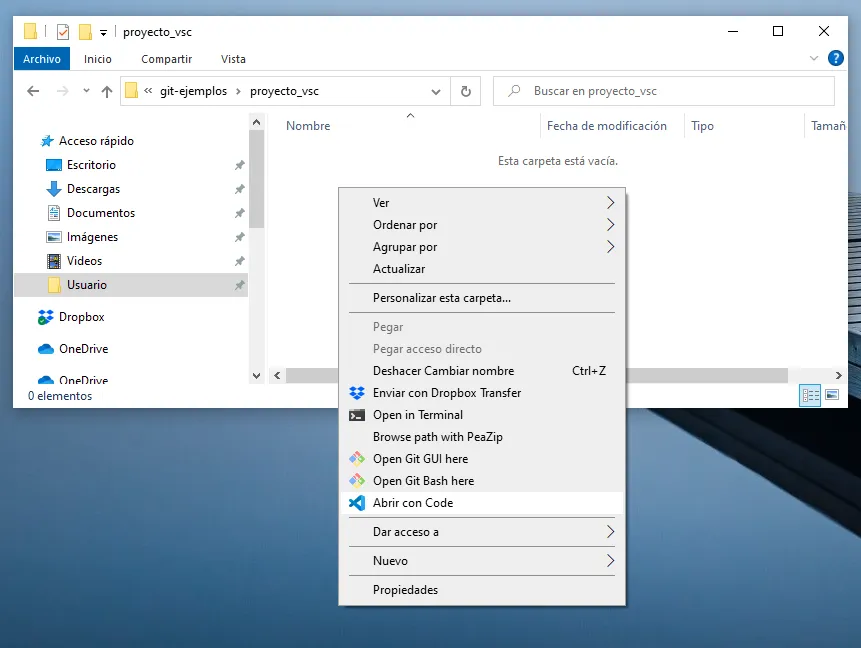Go up one folder with the up arrow
The image size is (861, 648).
point(107,91)
